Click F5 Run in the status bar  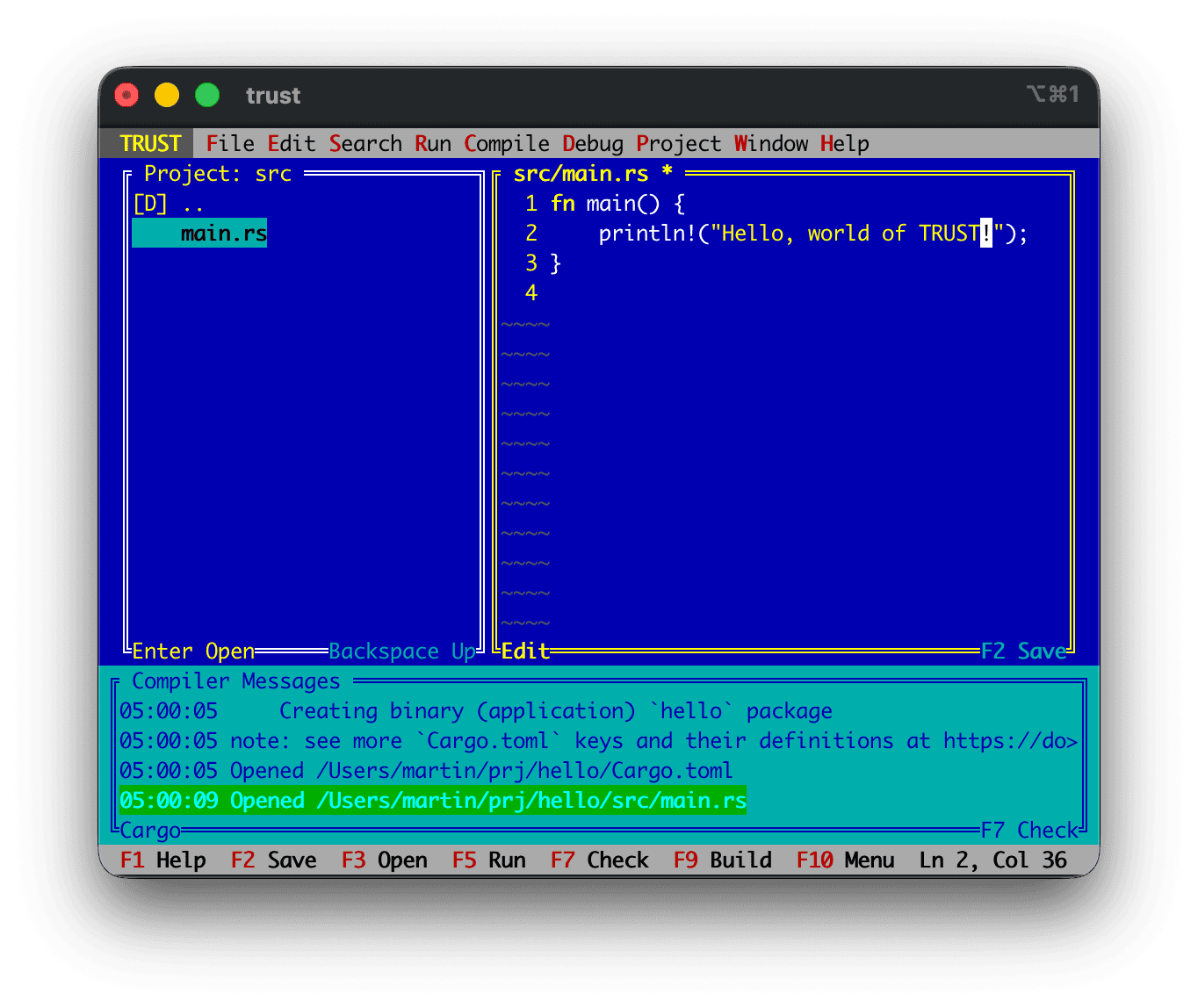tap(488, 860)
